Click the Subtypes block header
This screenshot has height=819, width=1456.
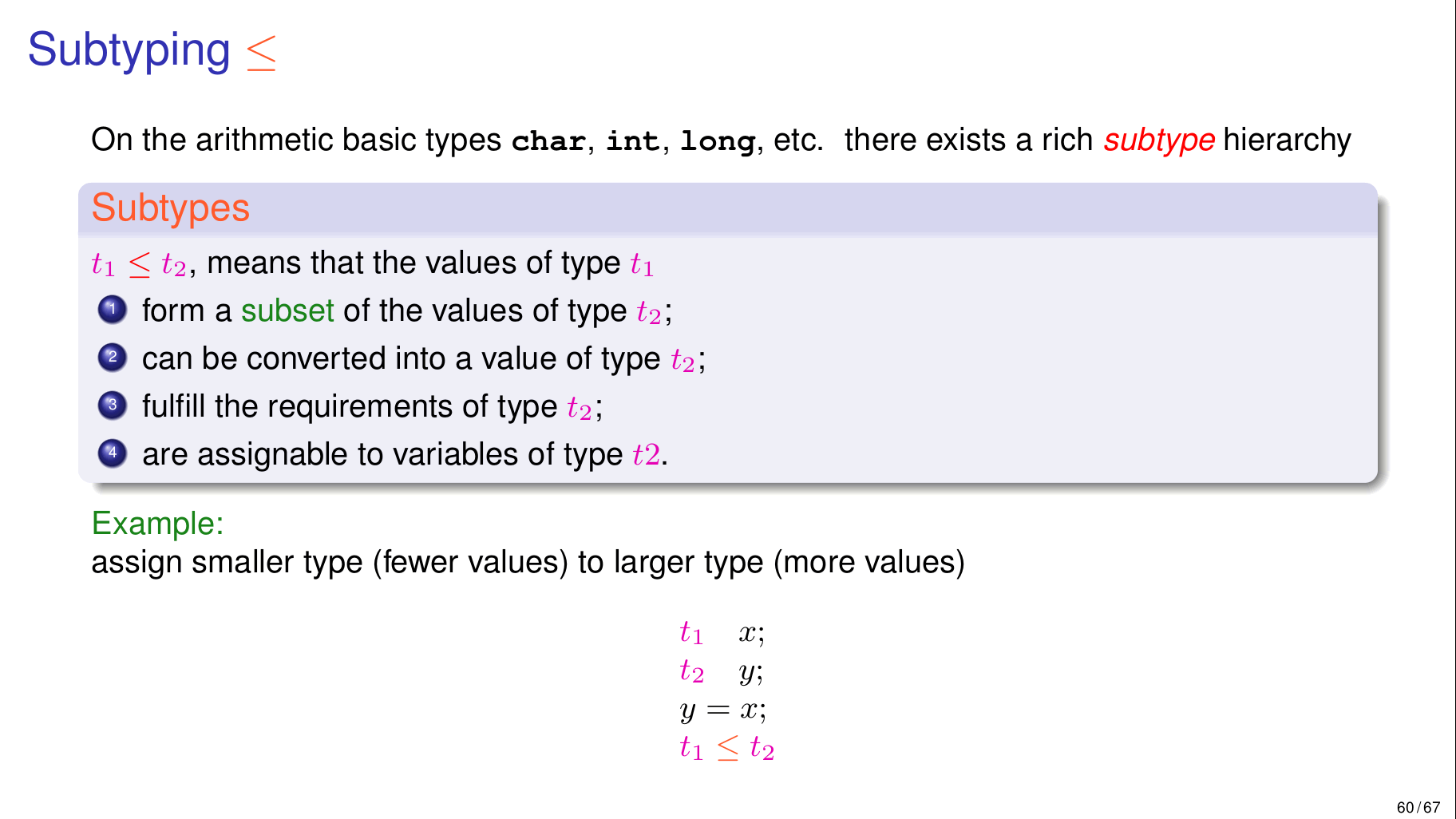pos(728,208)
